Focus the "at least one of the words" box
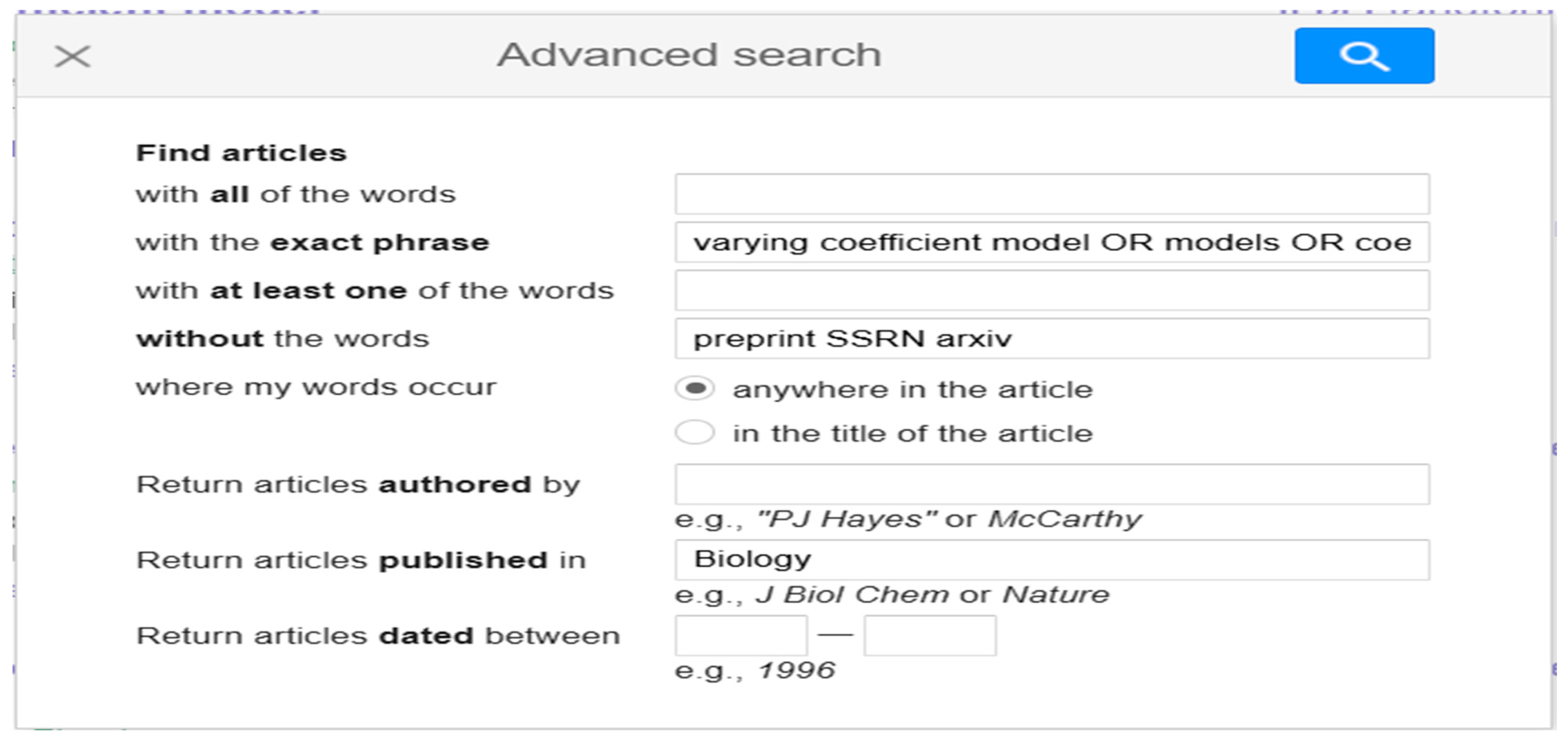Image resolution: width=1568 pixels, height=739 pixels. click(1051, 290)
